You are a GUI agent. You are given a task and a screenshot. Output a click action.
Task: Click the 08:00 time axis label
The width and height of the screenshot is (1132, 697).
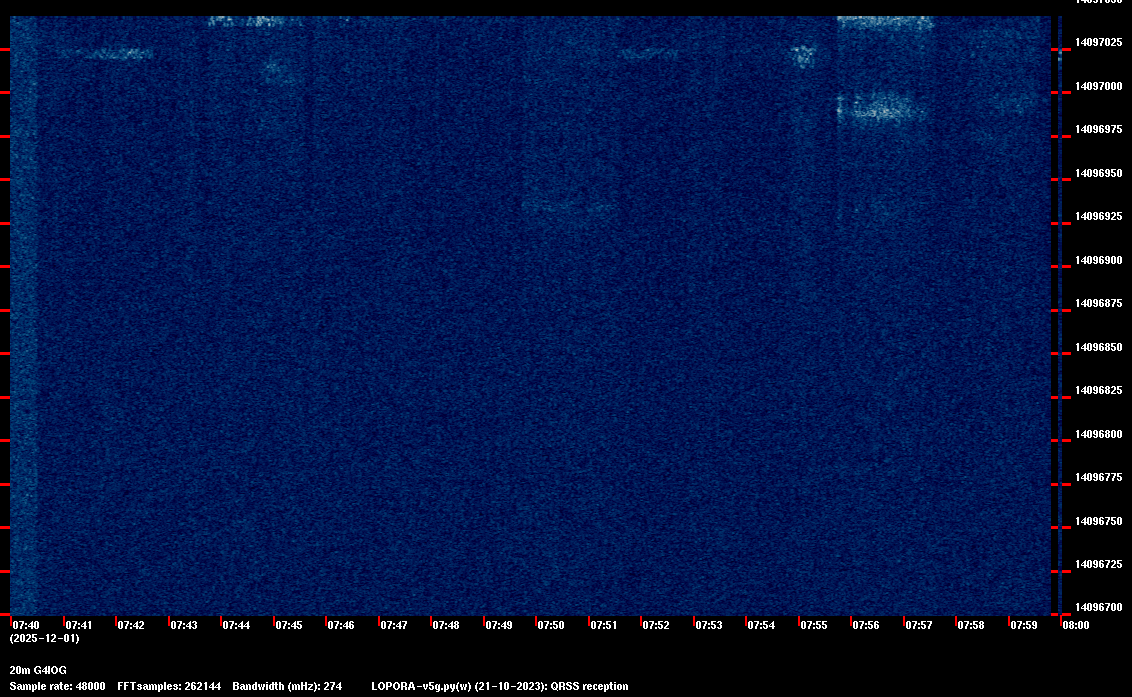point(1076,625)
